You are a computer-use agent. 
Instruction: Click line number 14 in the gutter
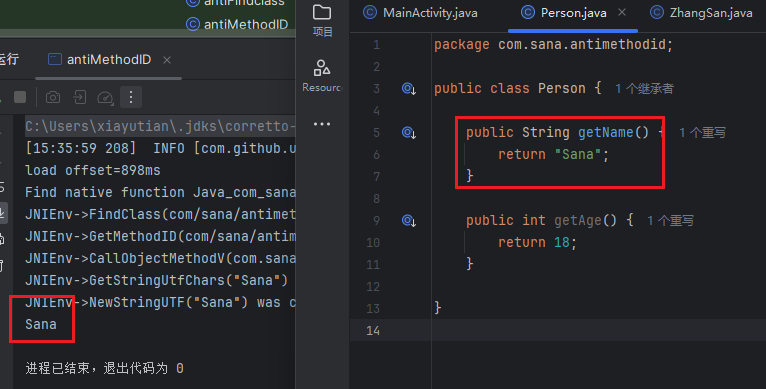(373, 330)
